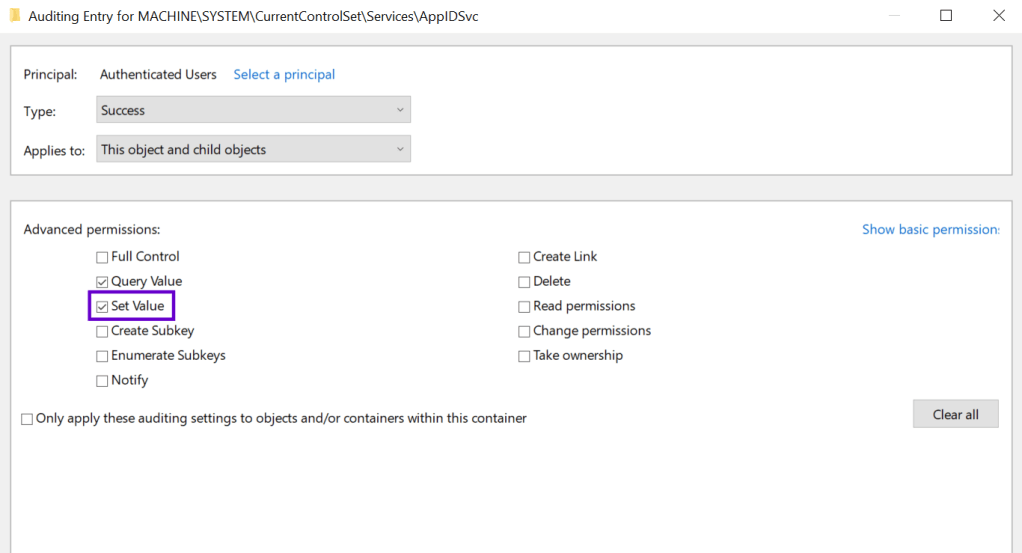Tick the Create Subkey checkbox

(102, 331)
